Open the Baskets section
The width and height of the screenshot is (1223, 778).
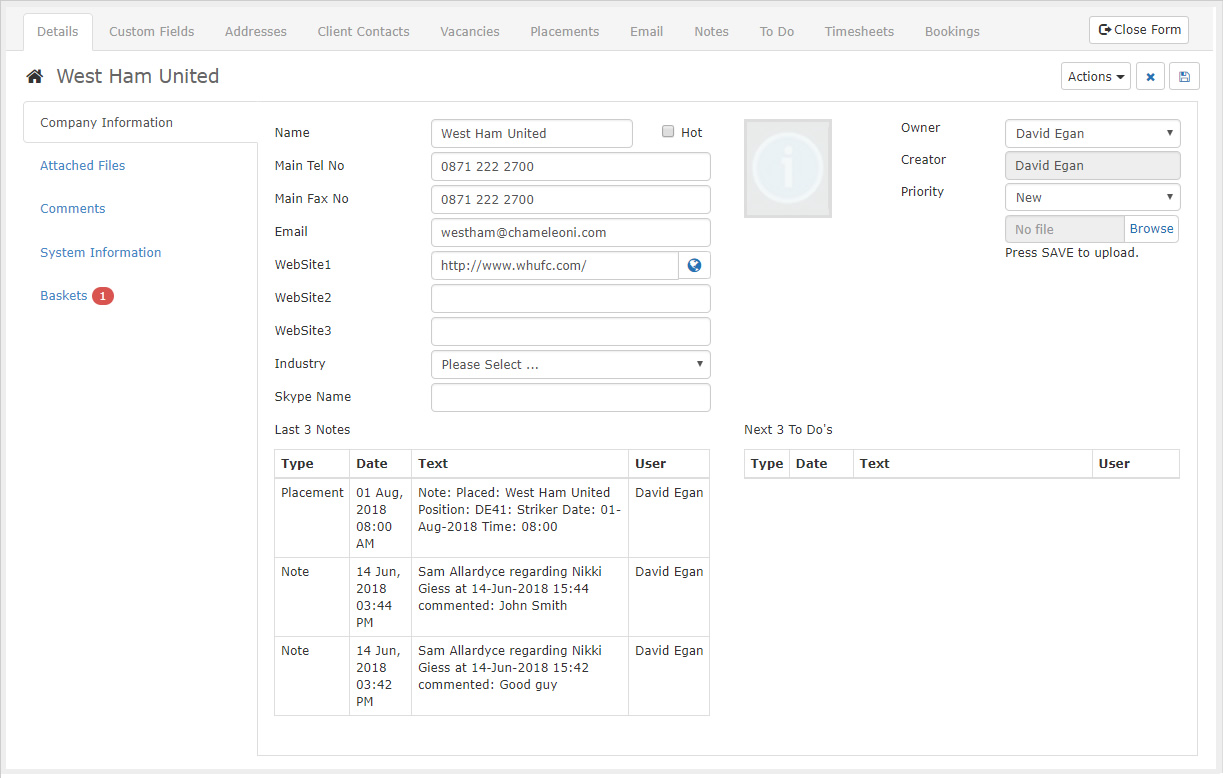(64, 296)
